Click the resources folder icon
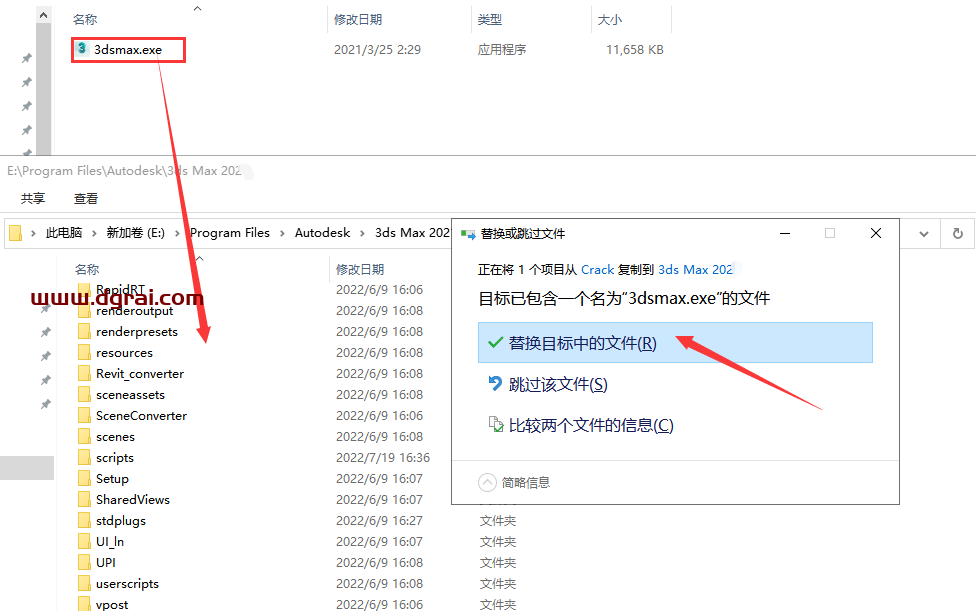This screenshot has width=976, height=611. click(84, 353)
